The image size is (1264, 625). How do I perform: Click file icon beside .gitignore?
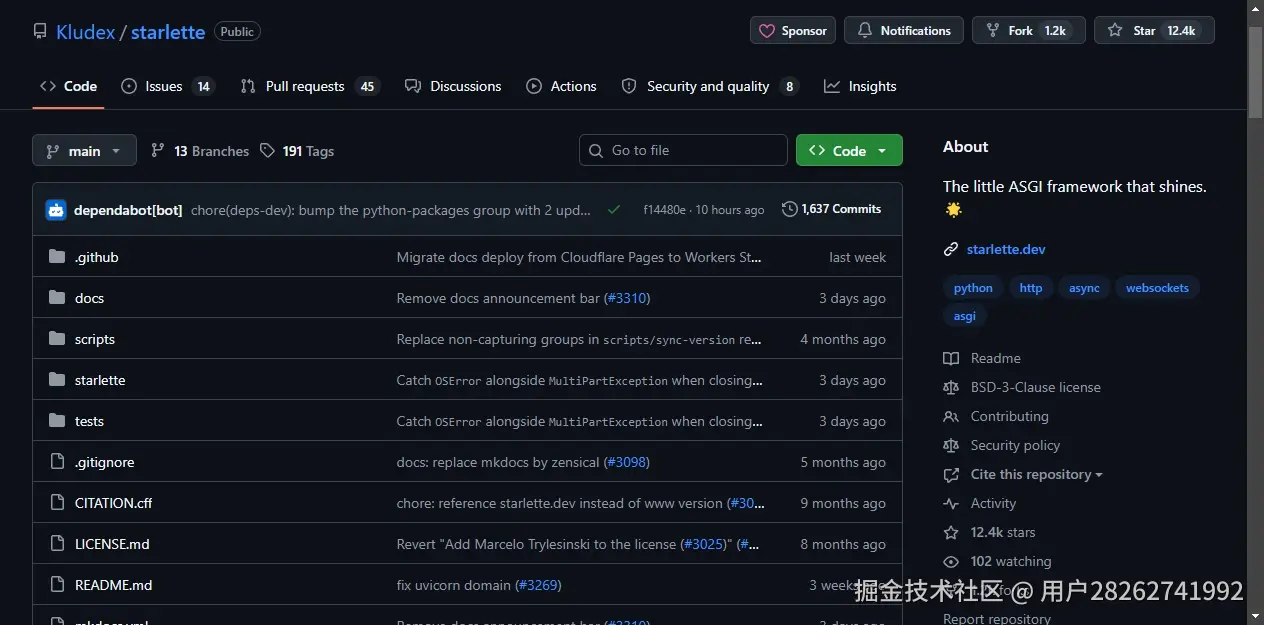point(57,462)
